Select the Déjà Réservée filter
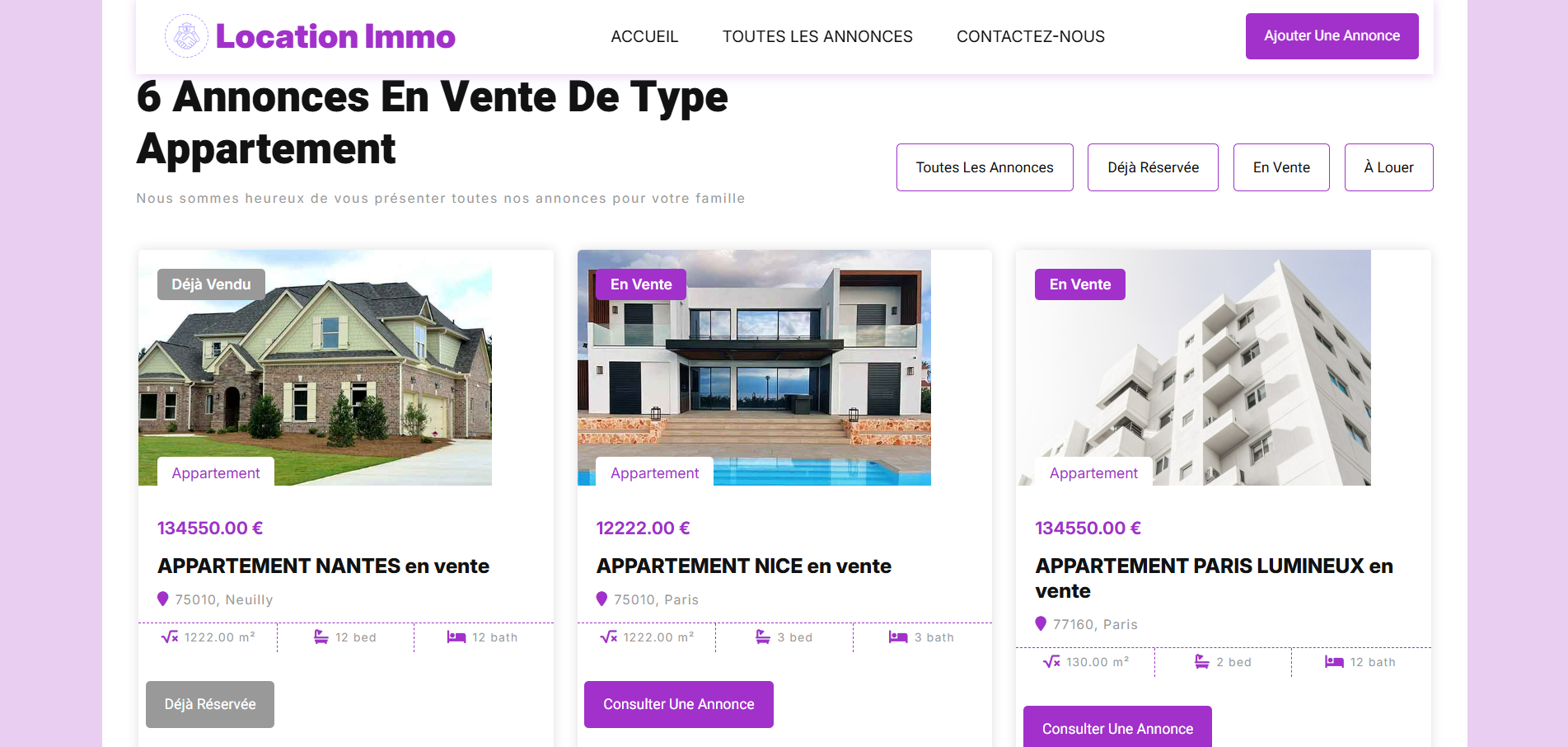 [1153, 167]
